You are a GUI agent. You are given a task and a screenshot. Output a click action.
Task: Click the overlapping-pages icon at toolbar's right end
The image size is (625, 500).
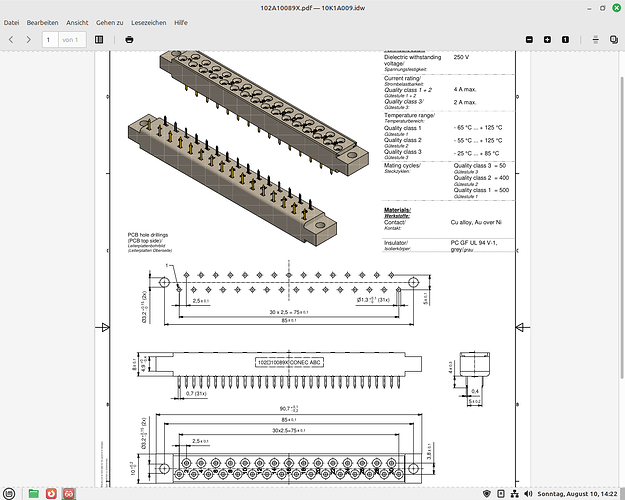point(614,39)
